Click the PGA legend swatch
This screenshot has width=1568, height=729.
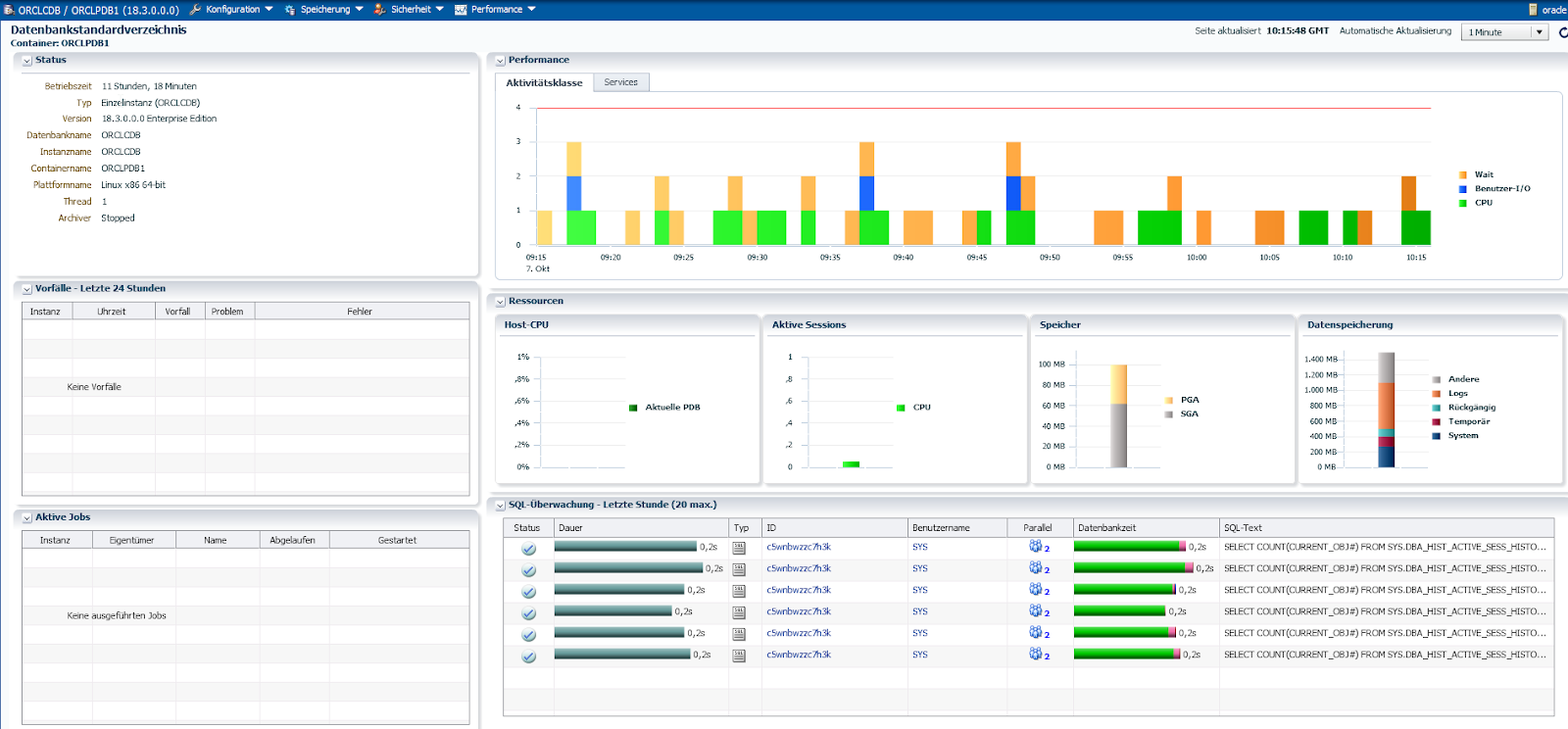click(x=1169, y=401)
